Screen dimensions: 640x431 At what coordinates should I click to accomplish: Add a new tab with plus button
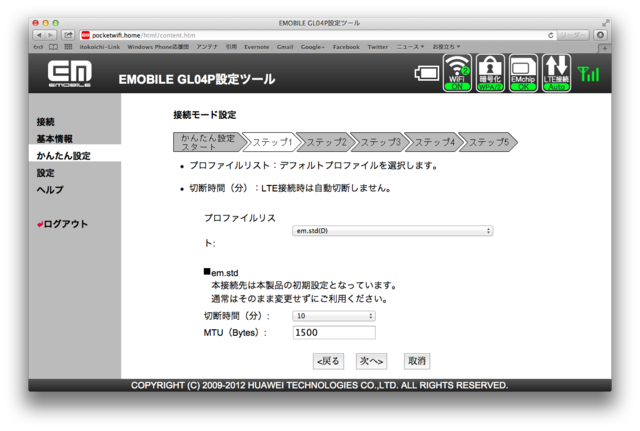click(604, 48)
